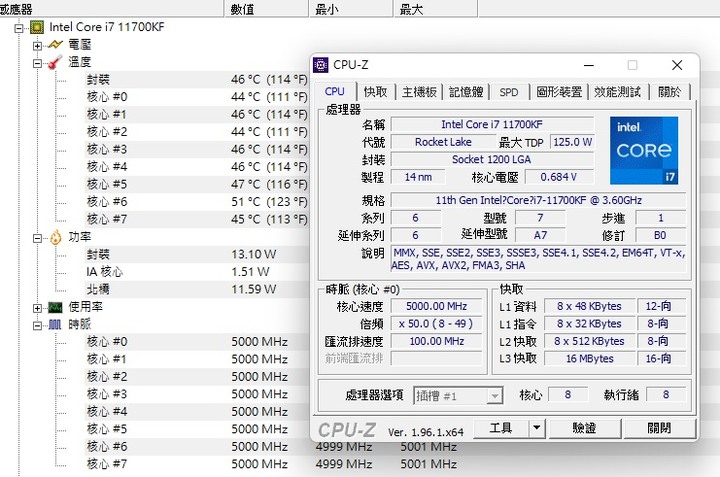This screenshot has width=720, height=477.
Task: Click the processor name field Intel Core i7 11700KF
Action: 492,124
